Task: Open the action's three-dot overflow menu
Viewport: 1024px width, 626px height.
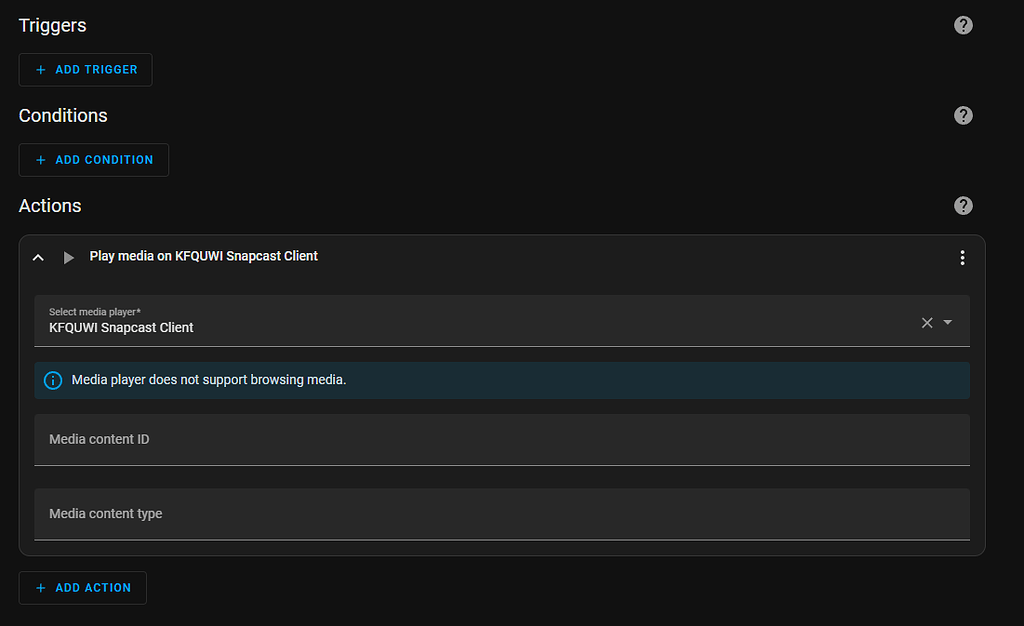Action: pos(962,258)
